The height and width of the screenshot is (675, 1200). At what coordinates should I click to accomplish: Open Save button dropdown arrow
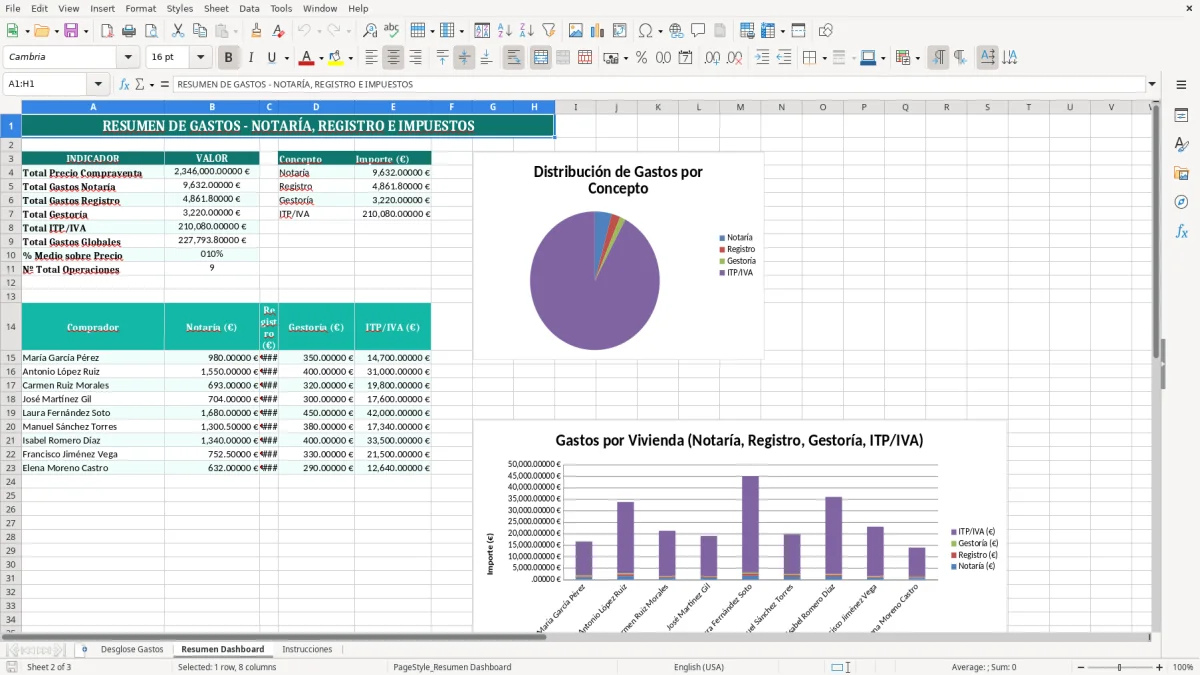[85, 31]
